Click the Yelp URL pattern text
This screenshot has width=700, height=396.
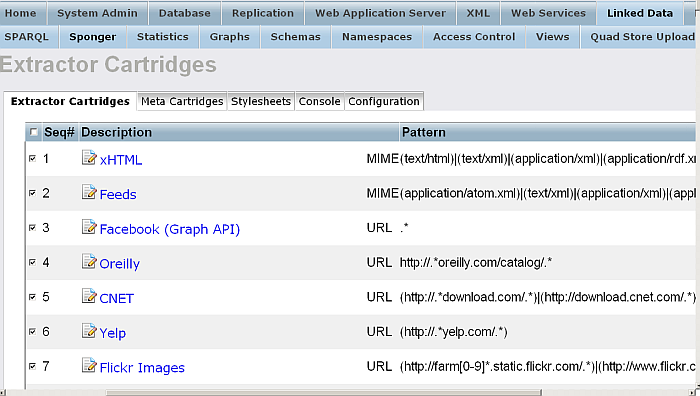point(454,332)
